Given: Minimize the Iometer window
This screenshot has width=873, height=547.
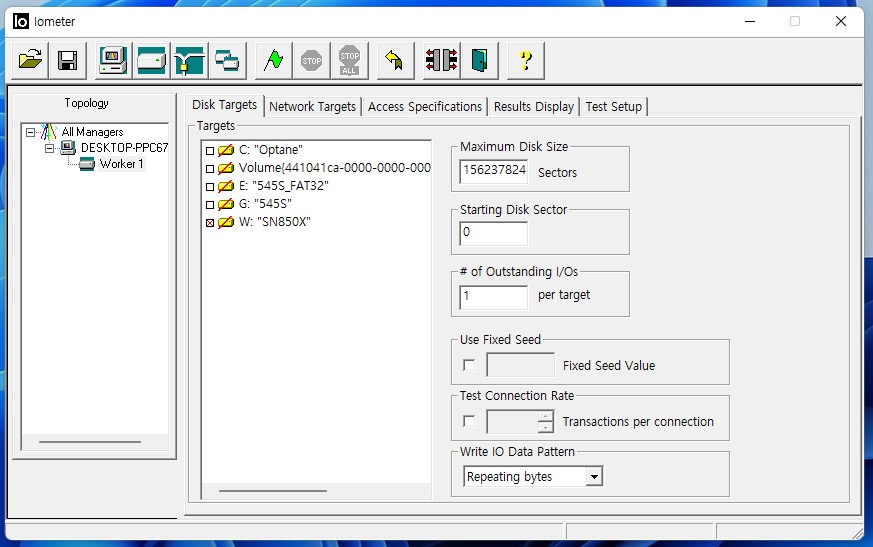Looking at the screenshot, I should (x=750, y=21).
